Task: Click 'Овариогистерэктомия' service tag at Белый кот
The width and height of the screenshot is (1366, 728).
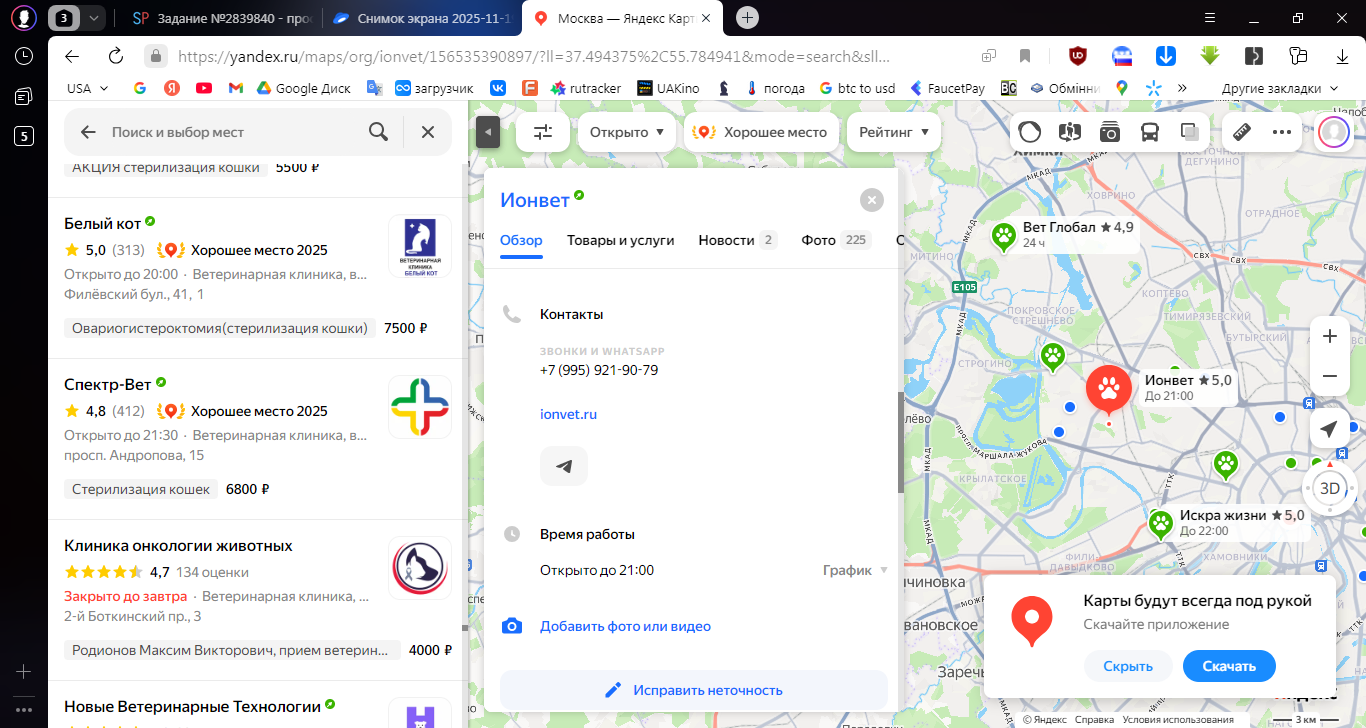Action: pos(220,328)
